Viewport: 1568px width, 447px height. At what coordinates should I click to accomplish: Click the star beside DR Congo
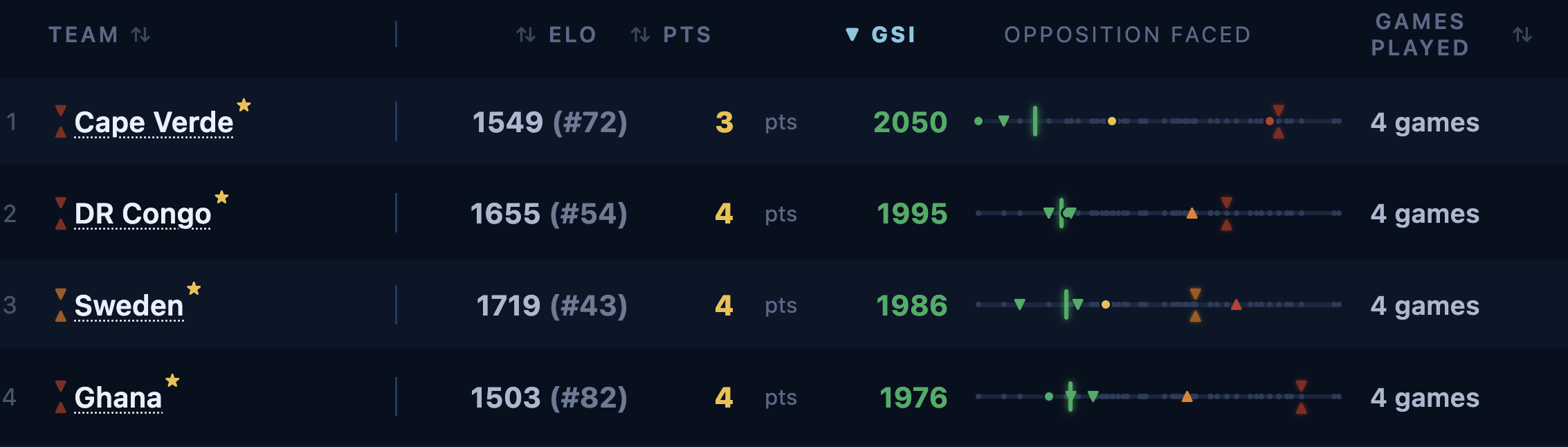221,197
